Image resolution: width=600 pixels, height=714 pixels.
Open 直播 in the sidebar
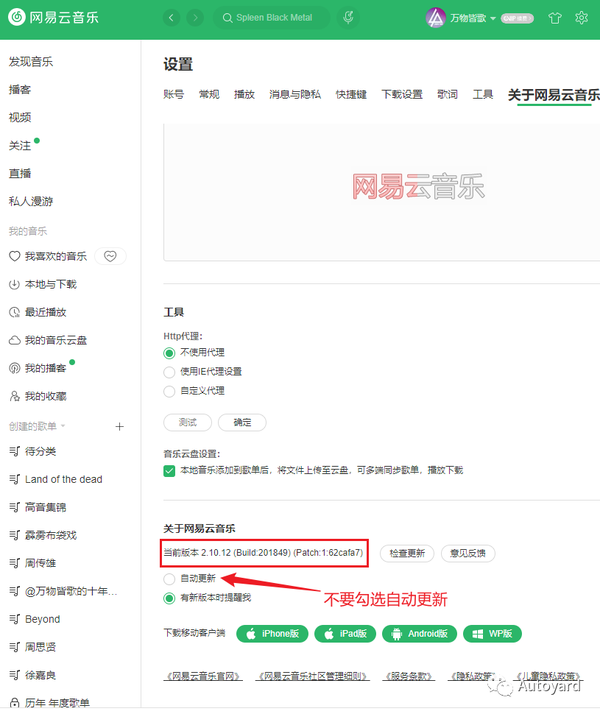click(20, 173)
